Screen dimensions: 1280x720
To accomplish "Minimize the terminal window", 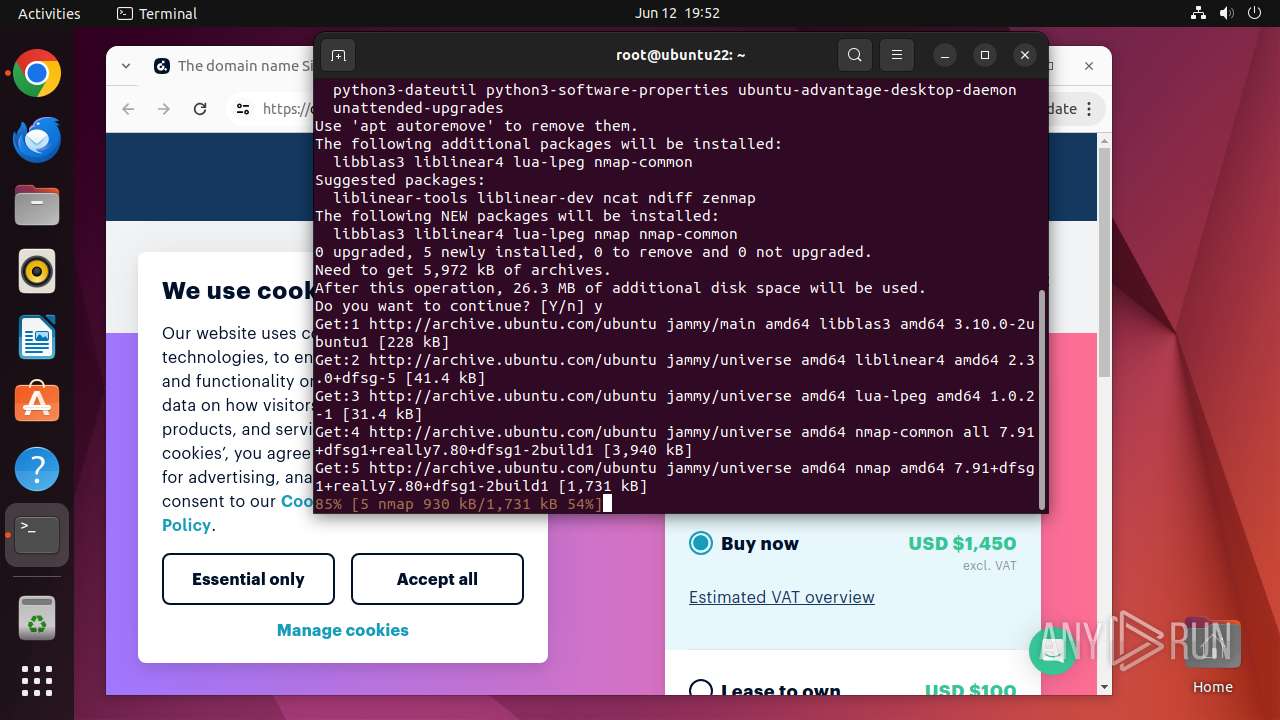I will [945, 55].
